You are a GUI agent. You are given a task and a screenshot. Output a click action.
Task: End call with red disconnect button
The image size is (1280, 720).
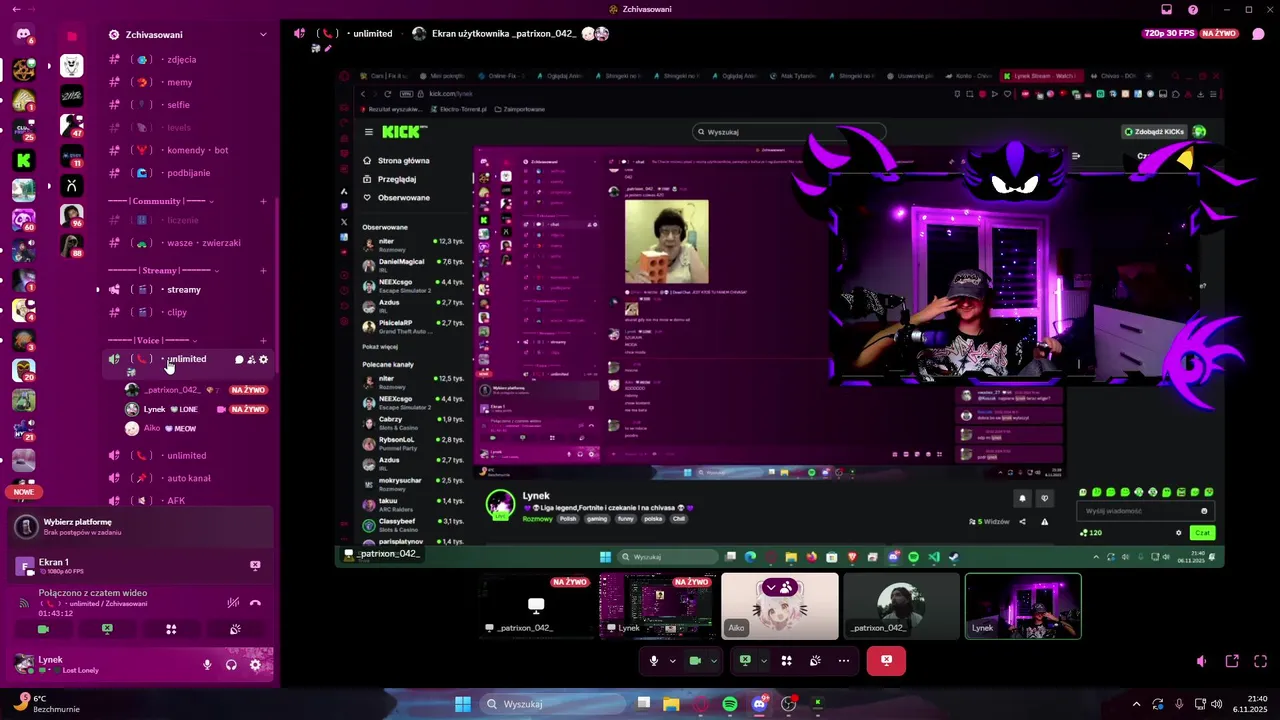pos(886,661)
